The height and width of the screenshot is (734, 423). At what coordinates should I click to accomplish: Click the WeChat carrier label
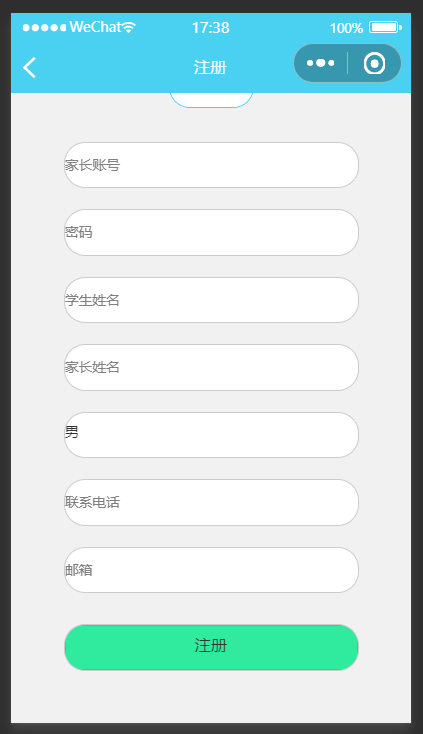tap(95, 27)
